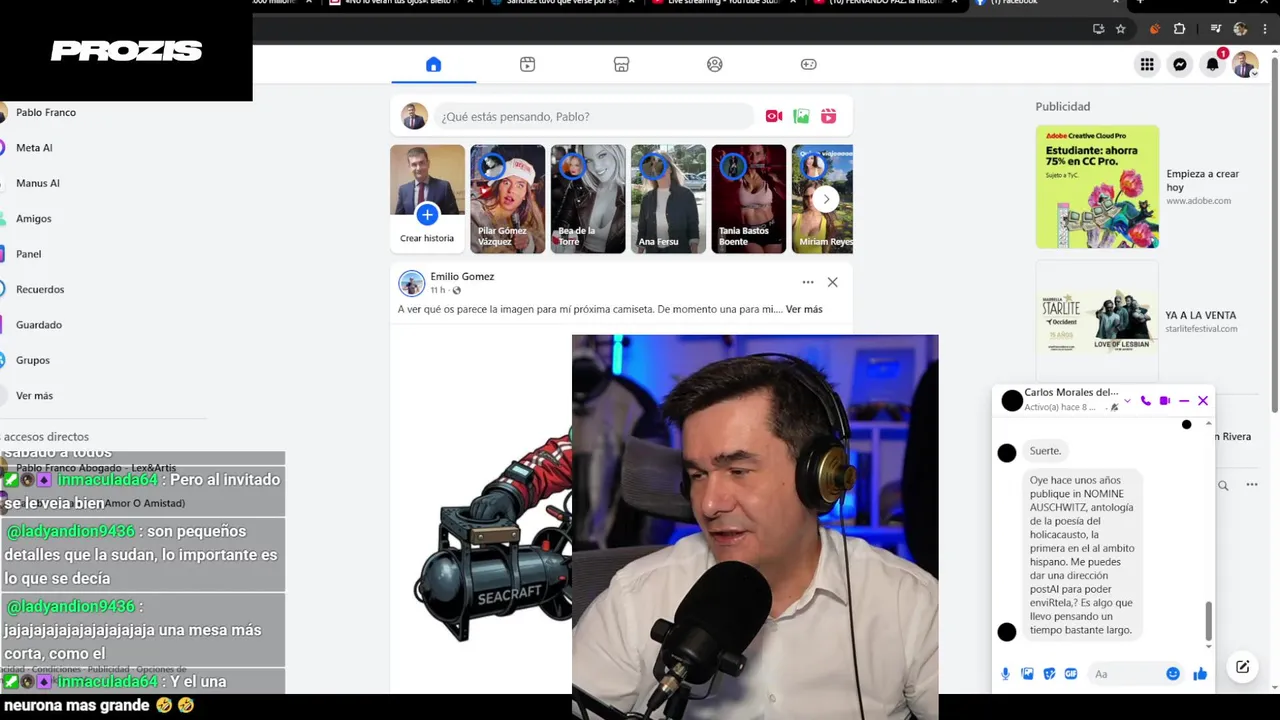Open the Carlos Morales chat settings chevron
This screenshot has height=720, width=1280.
coord(1127,401)
